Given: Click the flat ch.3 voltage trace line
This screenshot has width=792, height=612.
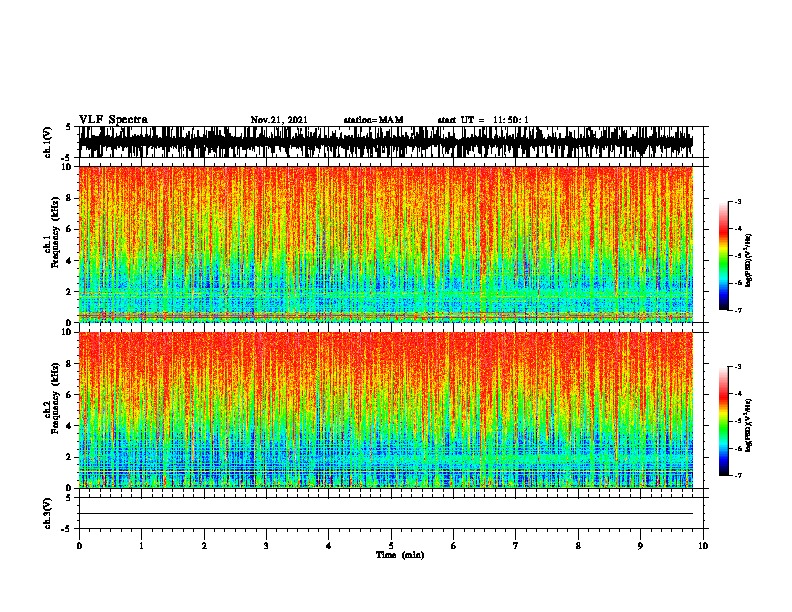Looking at the screenshot, I should (x=386, y=514).
